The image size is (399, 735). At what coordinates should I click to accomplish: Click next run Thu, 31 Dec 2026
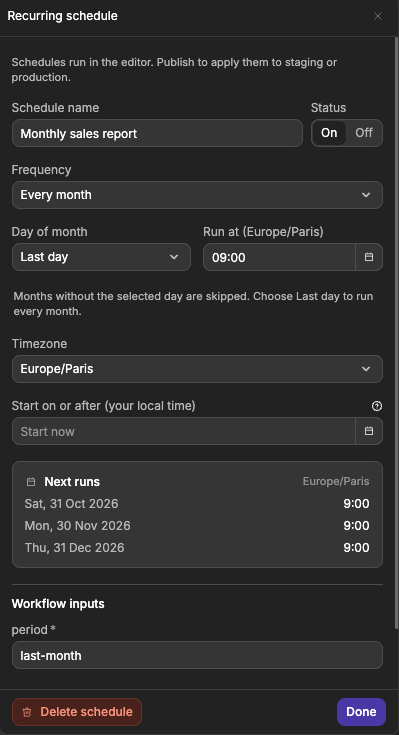[x=75, y=548]
